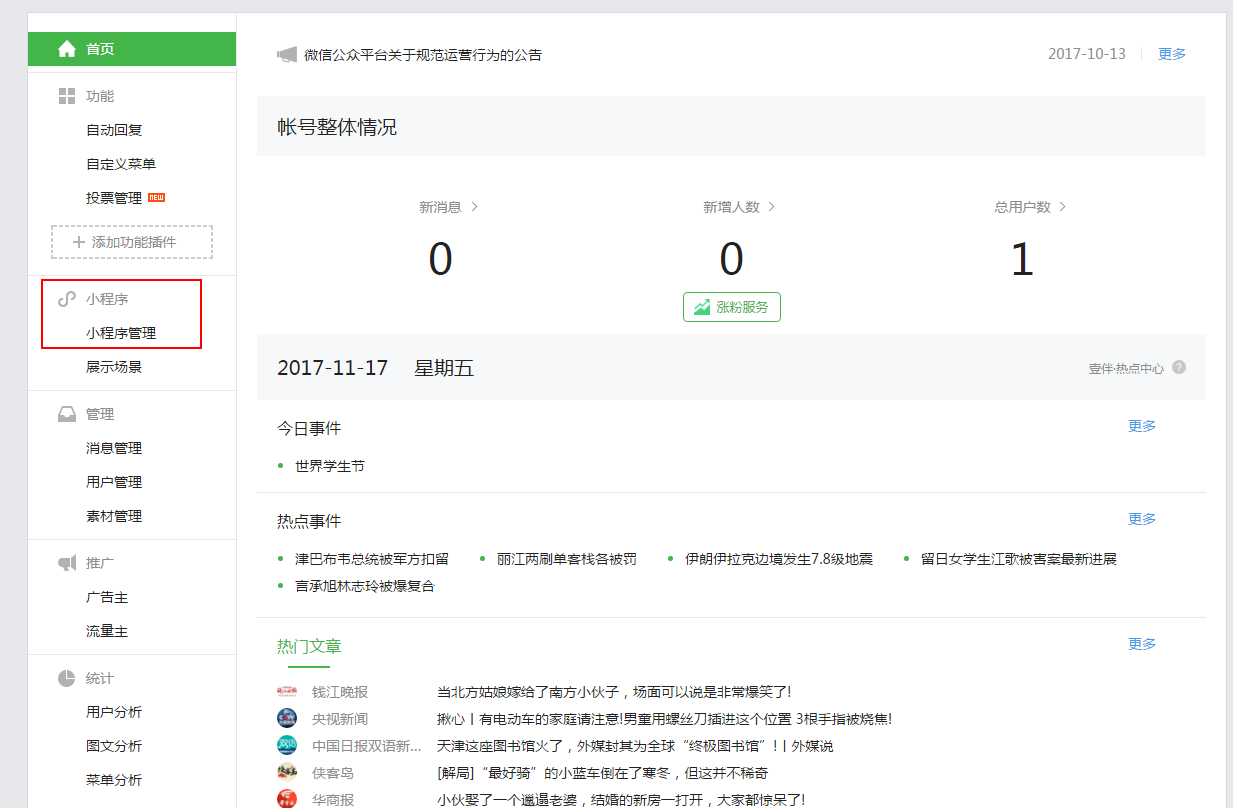
Task: Open 自动回复 in the sidebar menu
Action: click(x=114, y=130)
